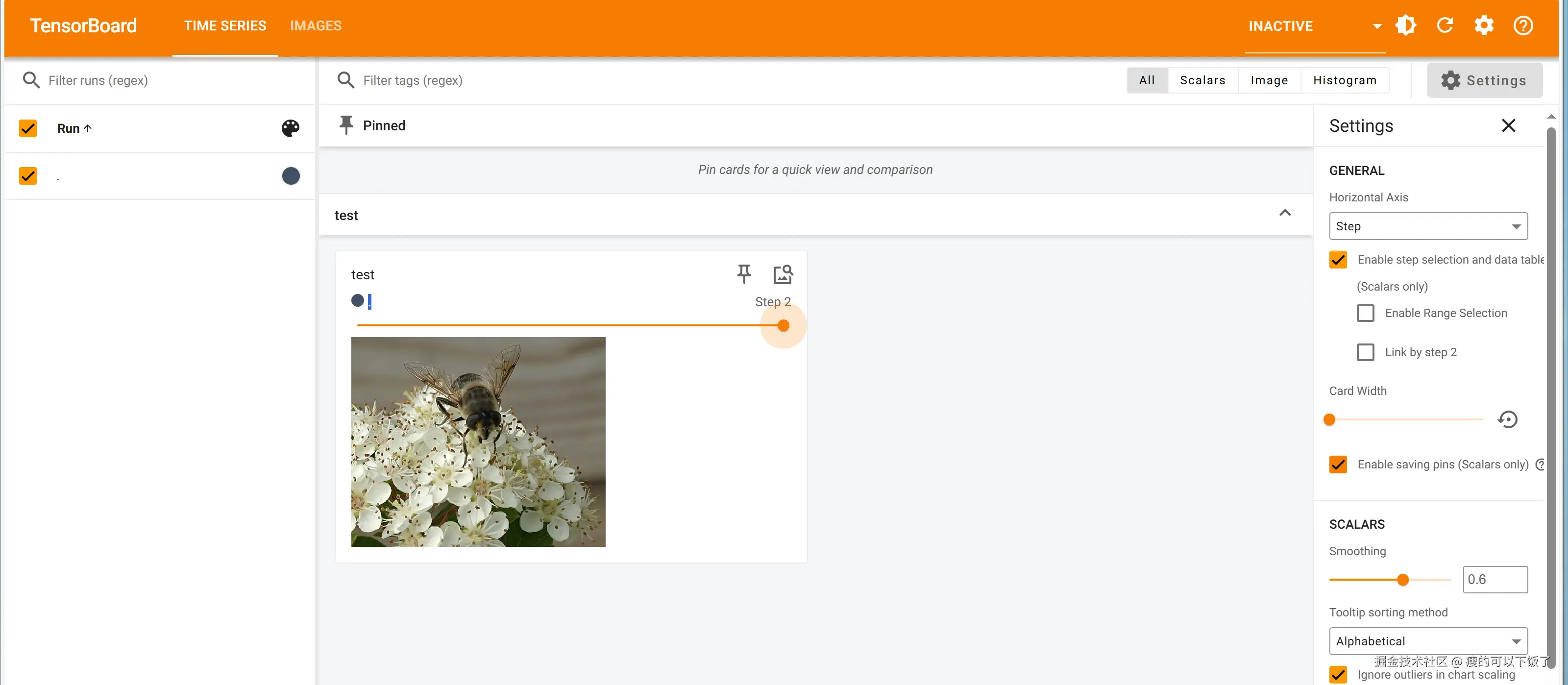Enable Range Selection checkbox
This screenshot has width=1568, height=685.
[1365, 313]
